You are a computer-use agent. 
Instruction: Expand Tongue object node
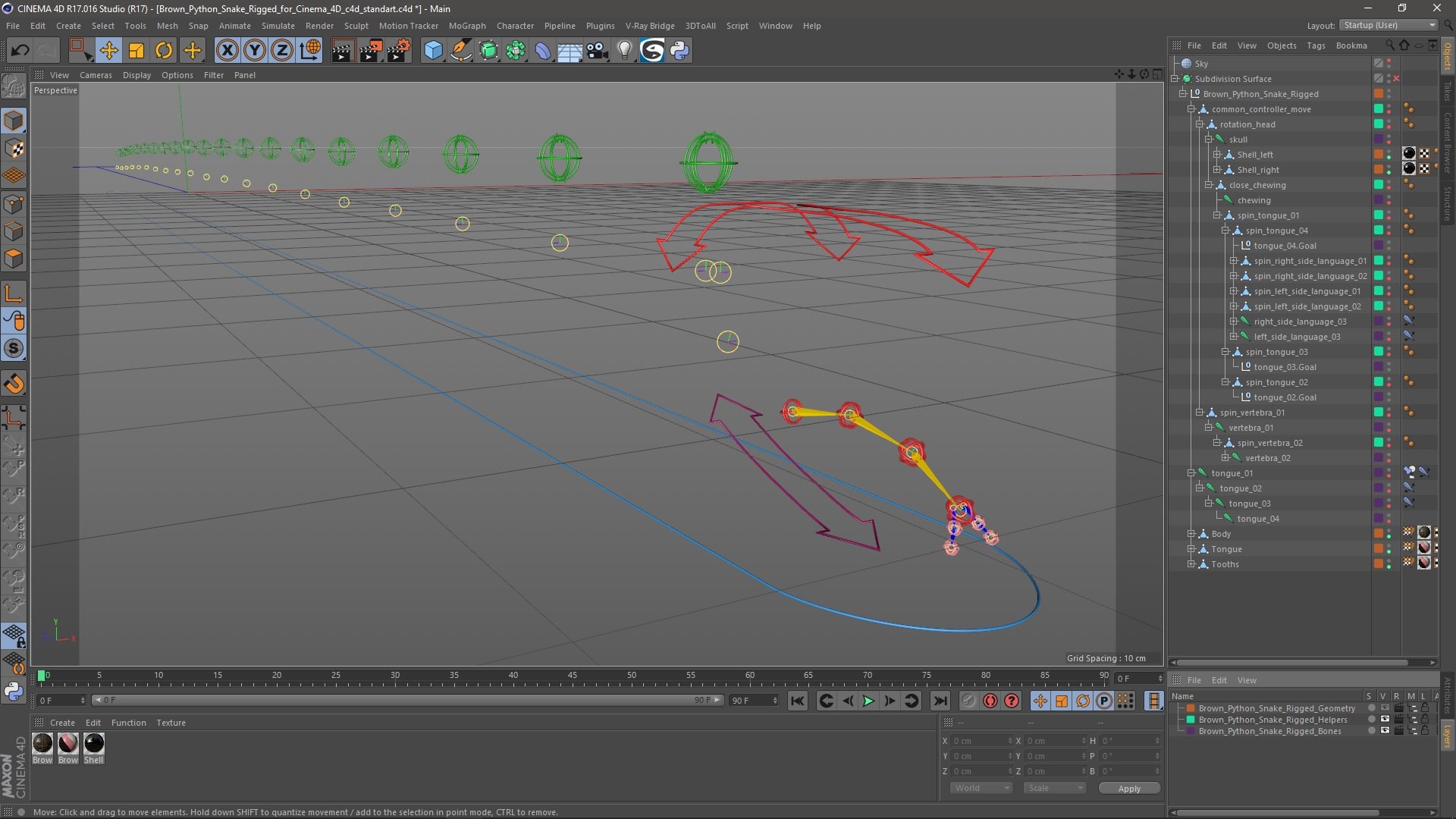pyautogui.click(x=1191, y=549)
